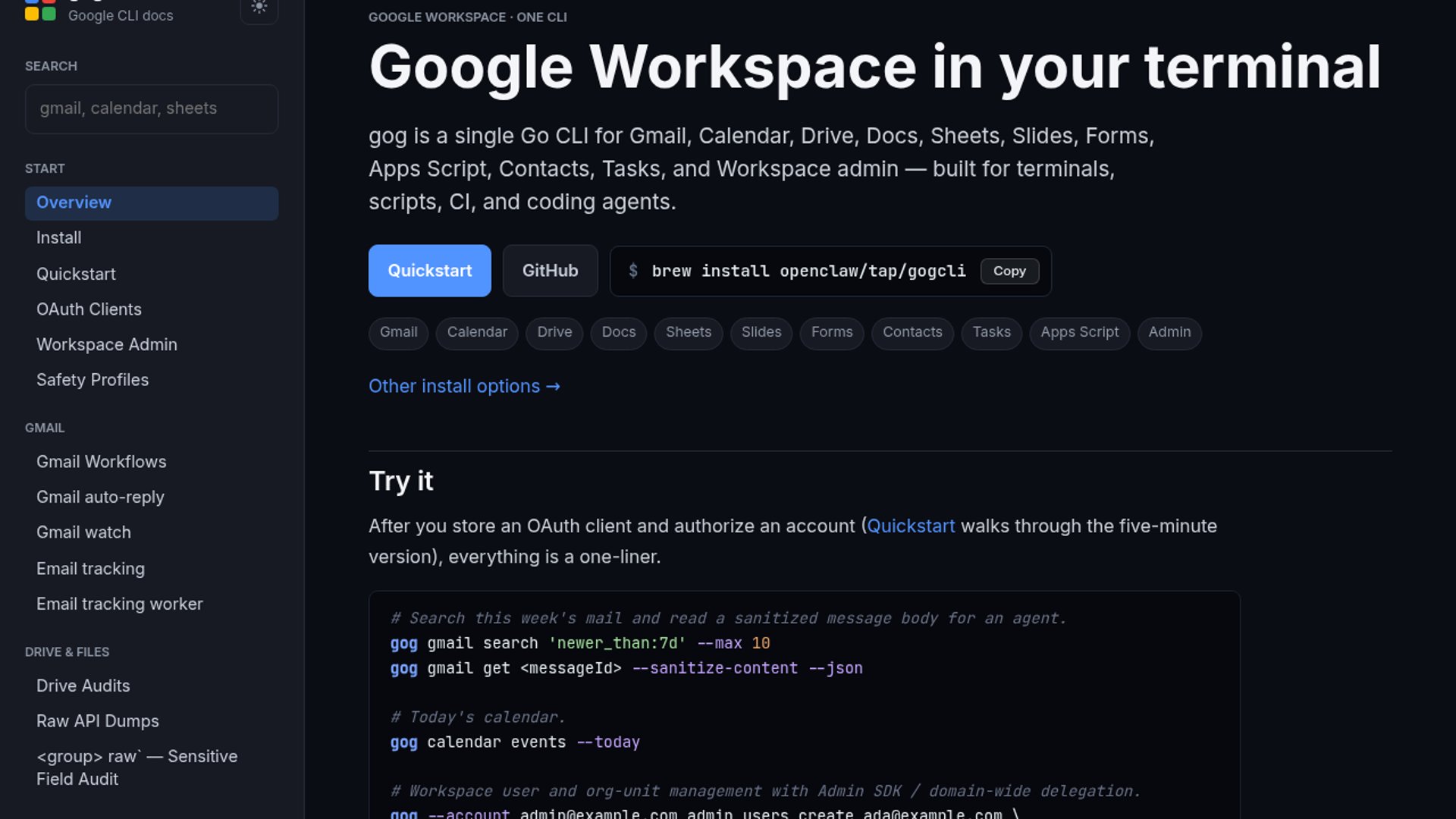Viewport: 1456px width, 819px height.
Task: Open Raw API Dumps page
Action: pyautogui.click(x=152, y=721)
